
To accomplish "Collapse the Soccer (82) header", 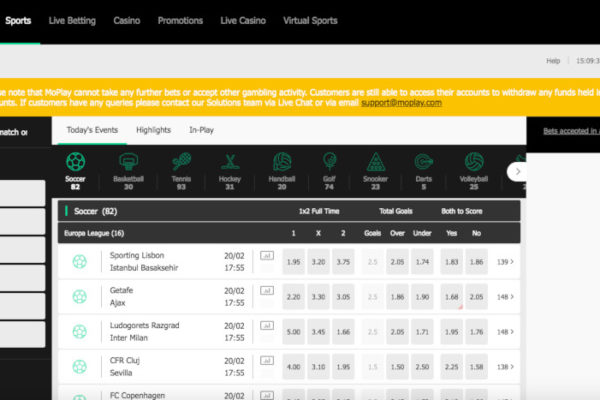I will (x=289, y=211).
